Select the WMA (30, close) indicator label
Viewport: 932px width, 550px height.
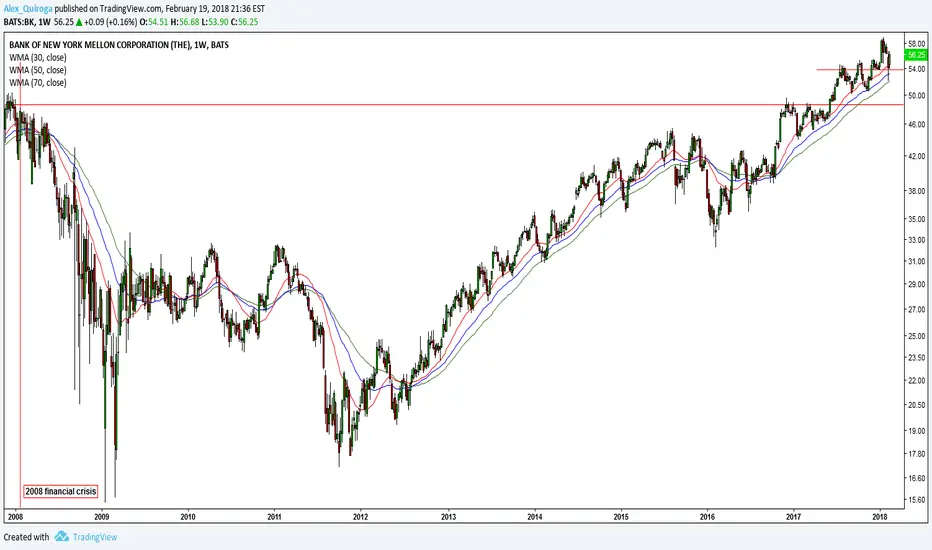37,58
